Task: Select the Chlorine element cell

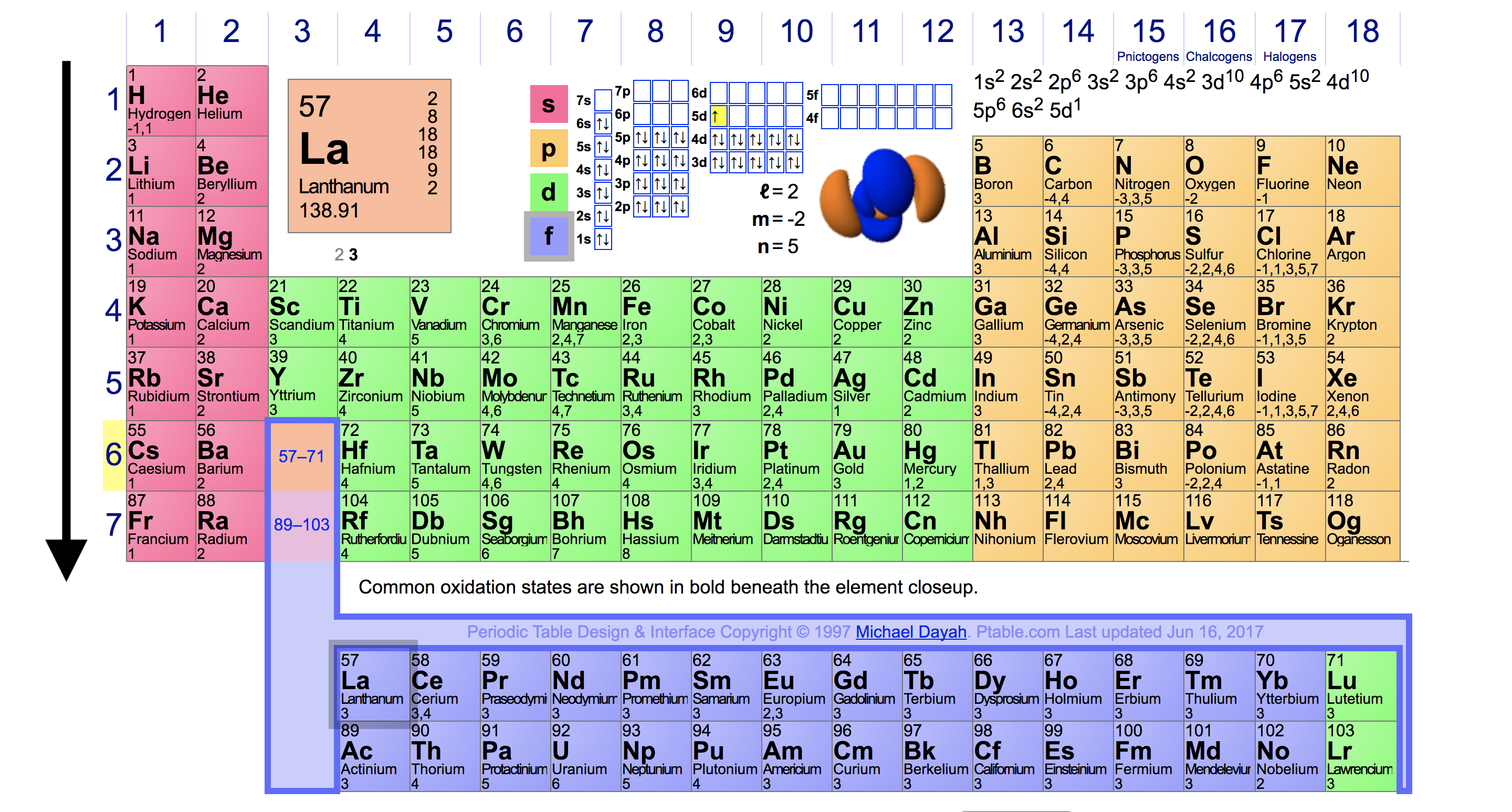Action: tap(1290, 242)
